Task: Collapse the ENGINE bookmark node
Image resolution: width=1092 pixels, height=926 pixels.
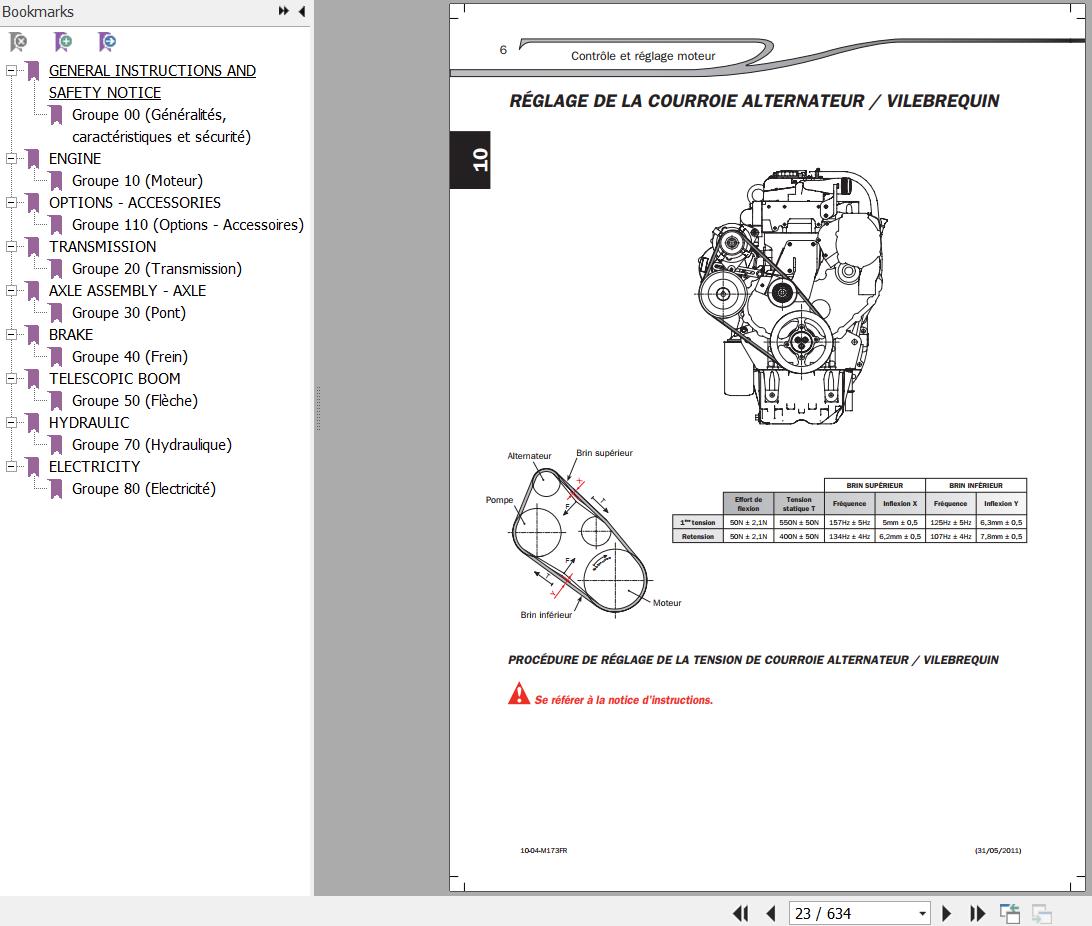Action: click(11, 159)
